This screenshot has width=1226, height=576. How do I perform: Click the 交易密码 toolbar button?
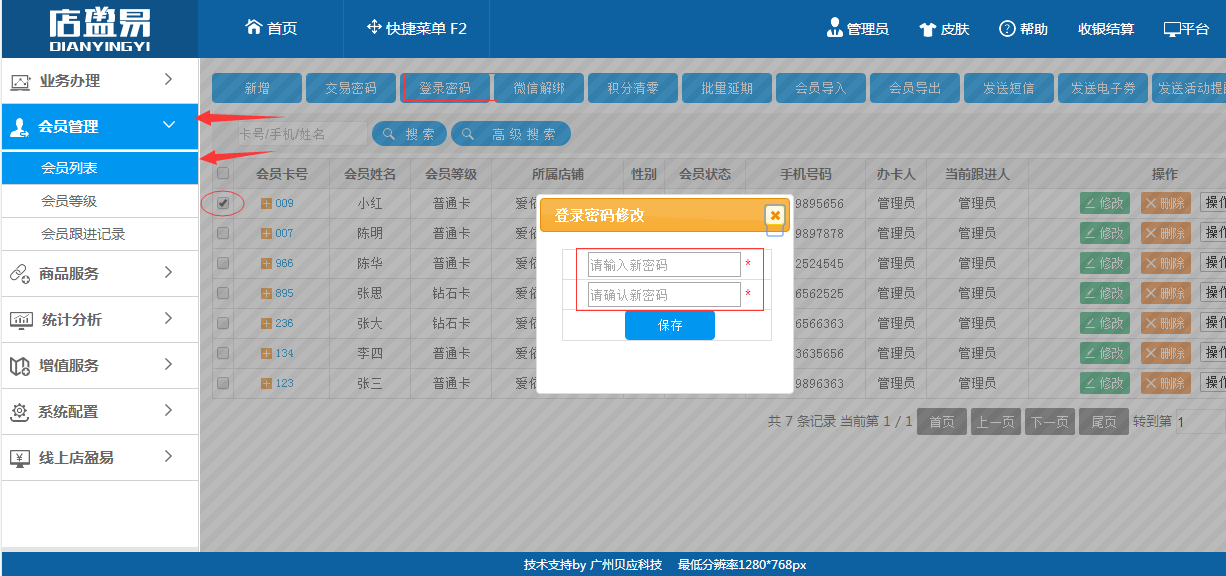click(x=350, y=88)
